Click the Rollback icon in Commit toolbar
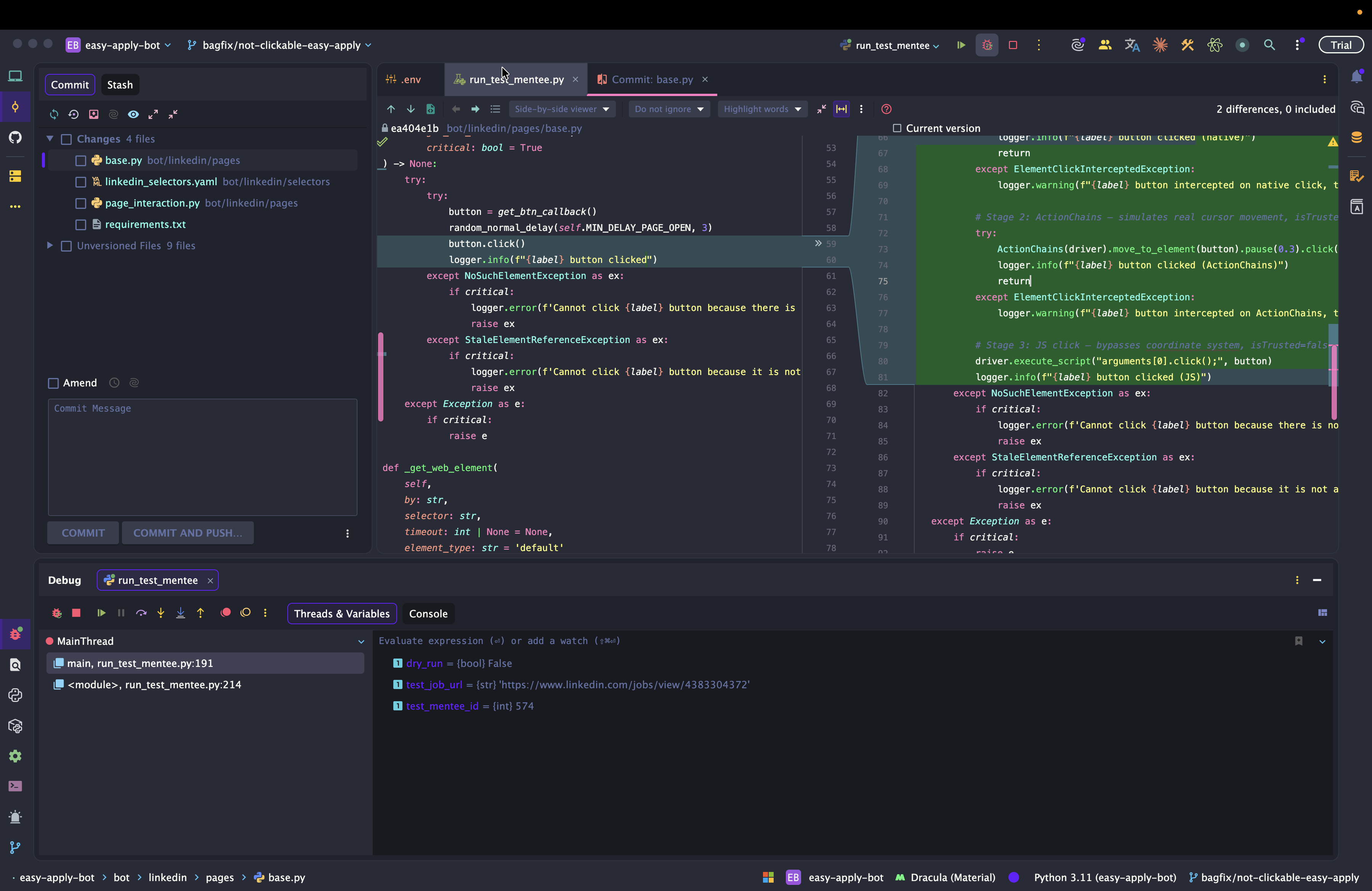The width and height of the screenshot is (1372, 891). click(73, 114)
